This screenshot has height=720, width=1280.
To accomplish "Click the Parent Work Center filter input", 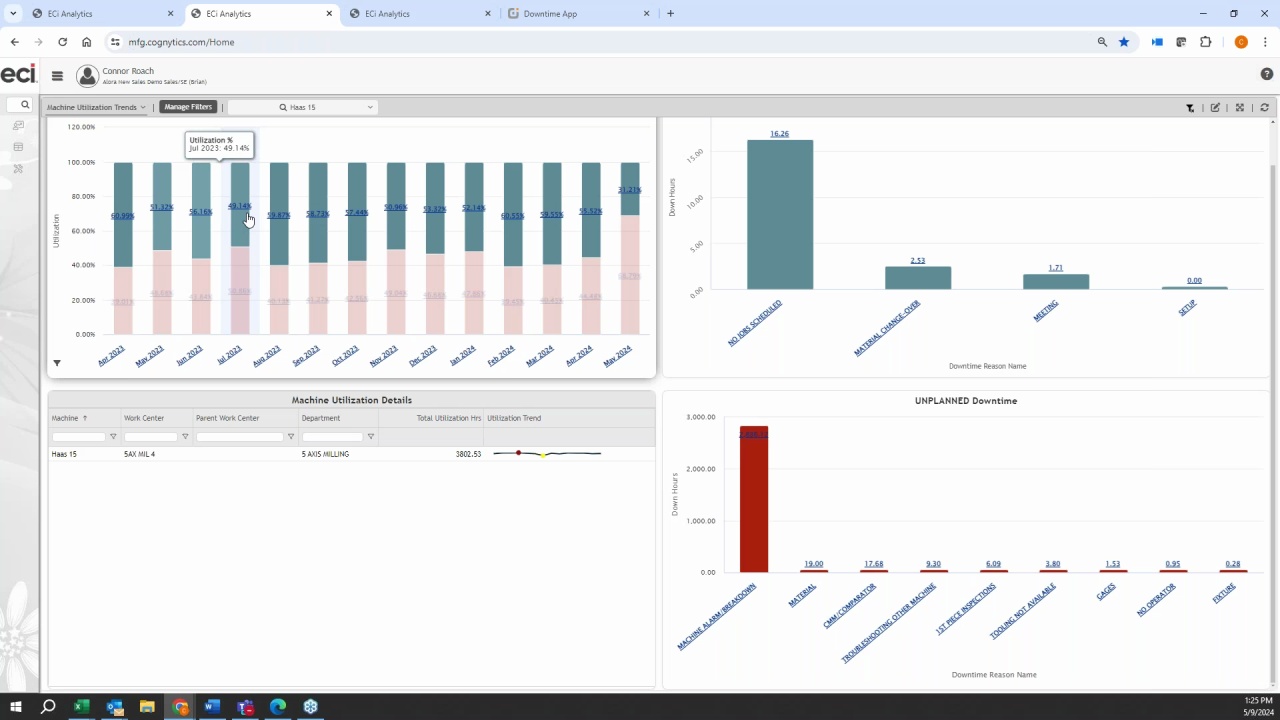I will coord(240,437).
